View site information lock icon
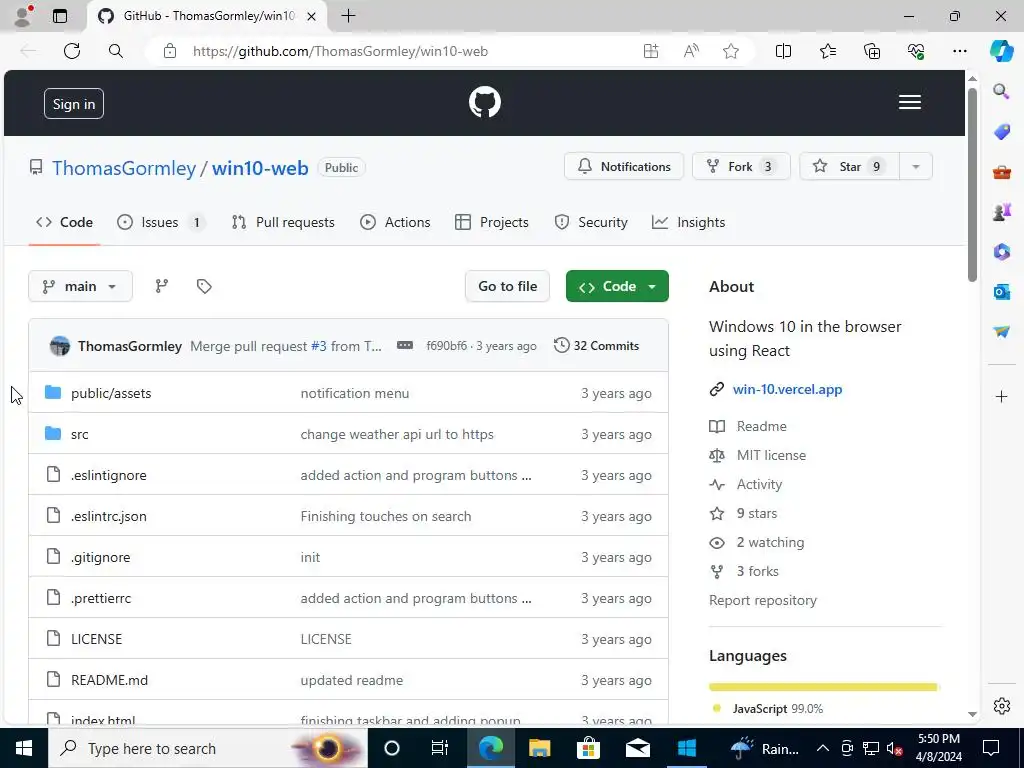Screen dimensions: 1024x768 click(x=170, y=51)
